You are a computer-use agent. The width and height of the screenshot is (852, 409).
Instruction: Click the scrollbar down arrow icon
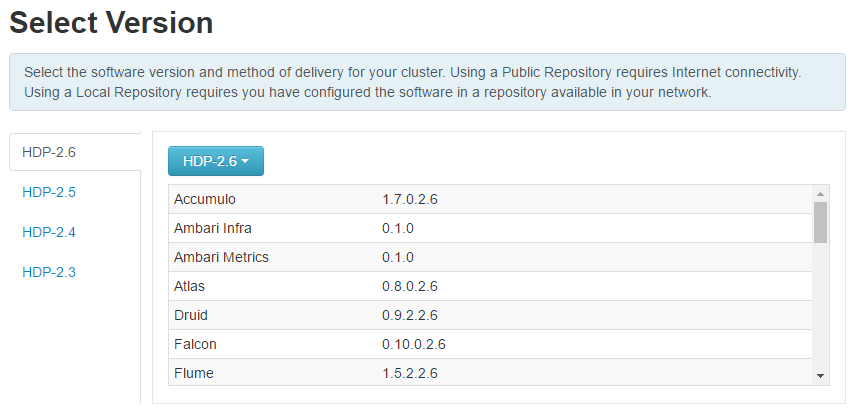tap(820, 375)
